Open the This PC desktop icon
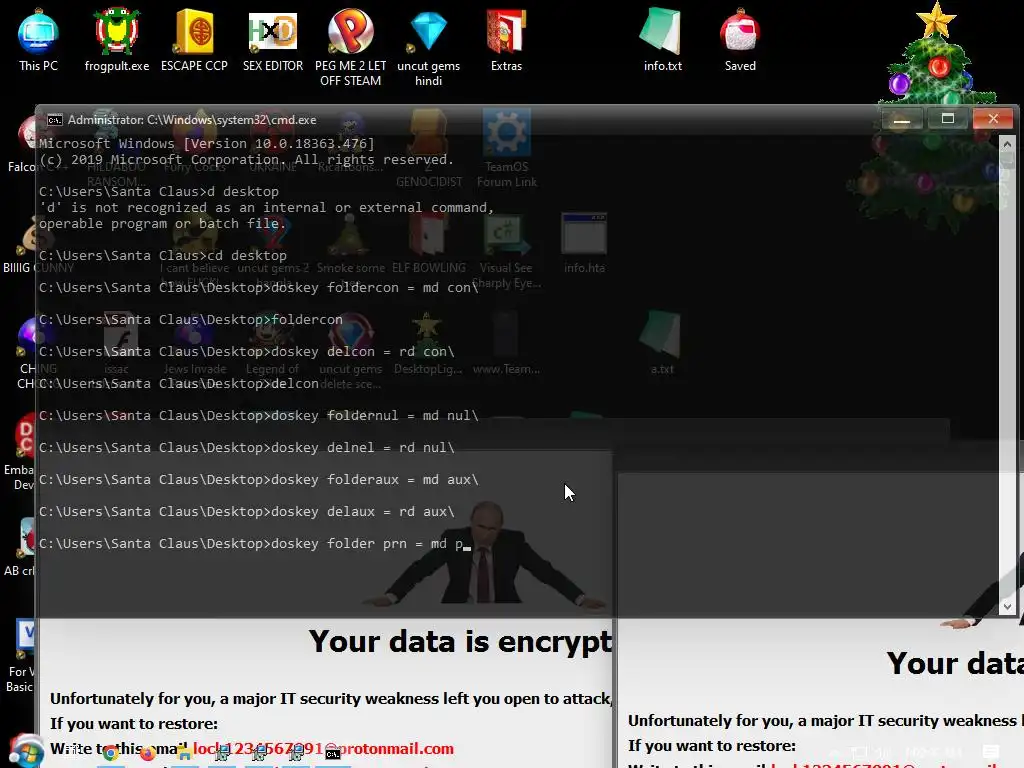This screenshot has height=768, width=1024. click(x=38, y=40)
